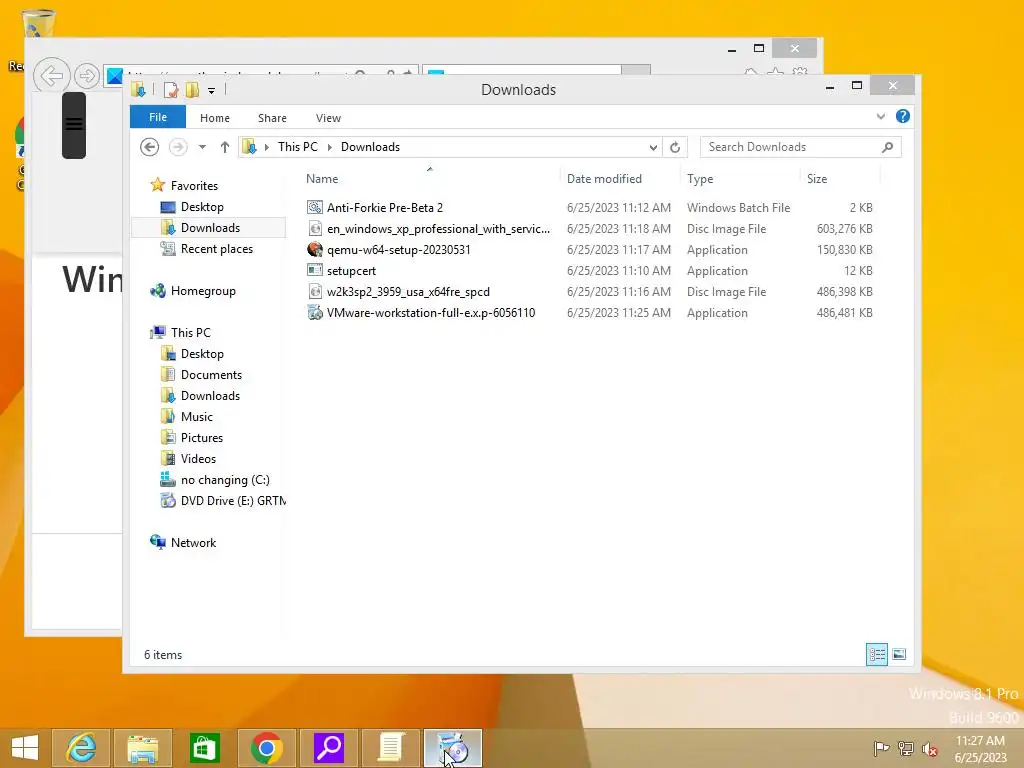
Task: Open DVD Drive (E:) in navigation pane
Action: click(x=232, y=501)
